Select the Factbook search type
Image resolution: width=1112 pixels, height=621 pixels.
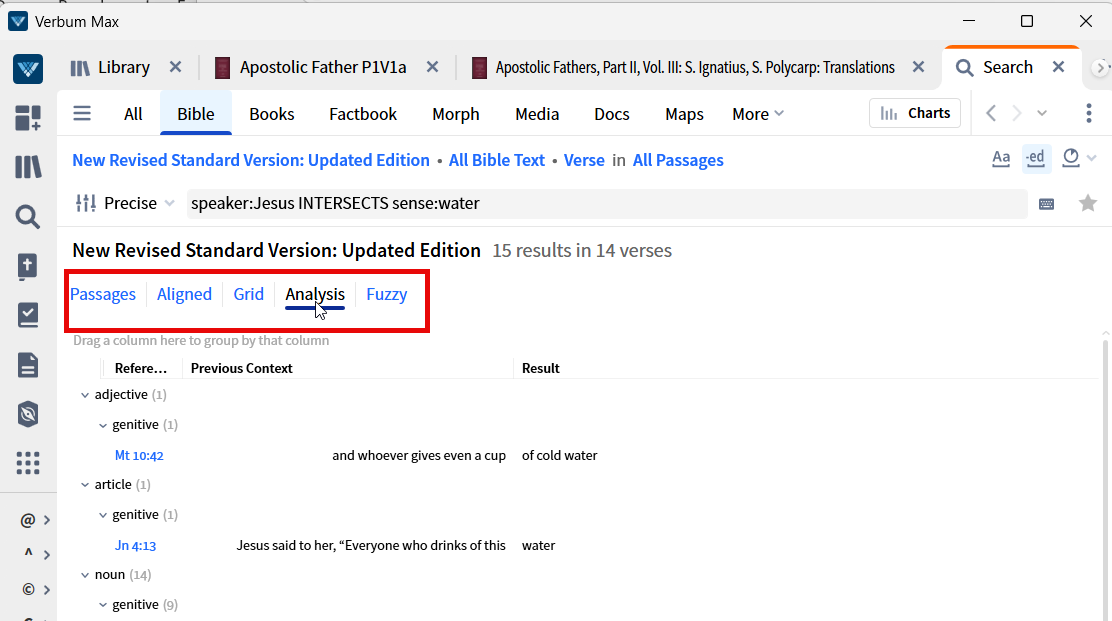[x=362, y=114]
